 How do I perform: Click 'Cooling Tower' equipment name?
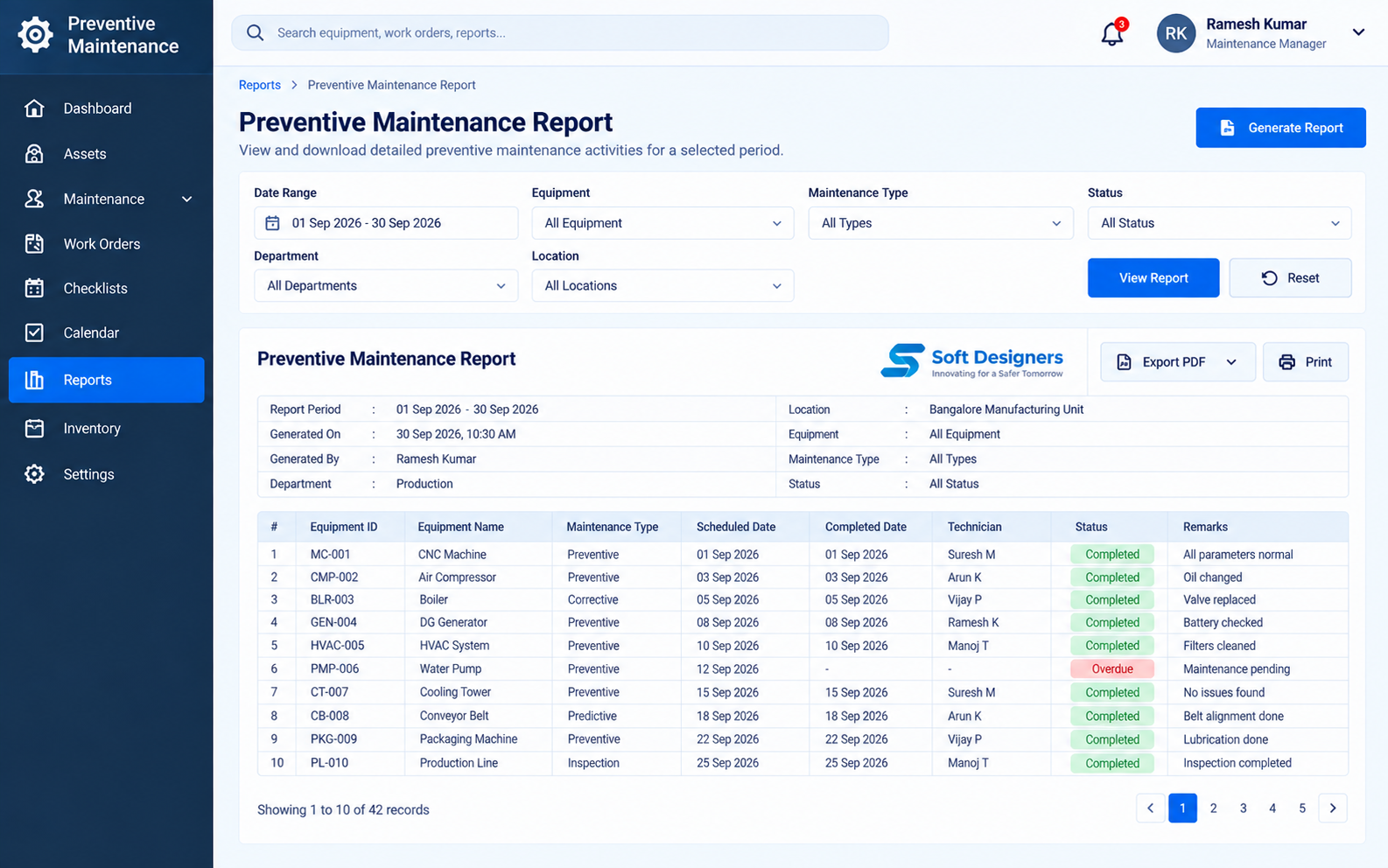coord(455,692)
